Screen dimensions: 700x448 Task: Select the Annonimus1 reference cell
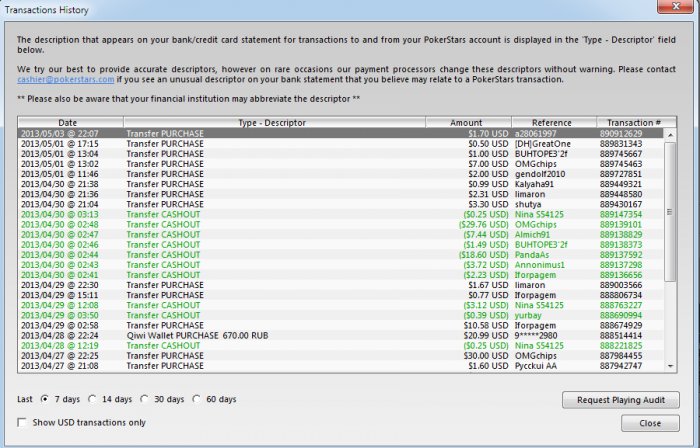(540, 265)
